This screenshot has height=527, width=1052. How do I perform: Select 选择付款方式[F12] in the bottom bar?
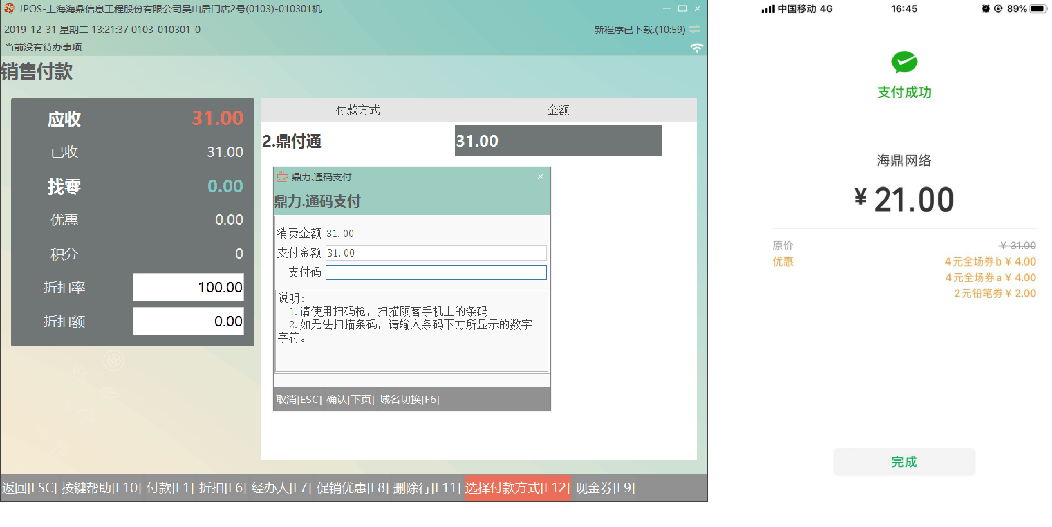516,488
